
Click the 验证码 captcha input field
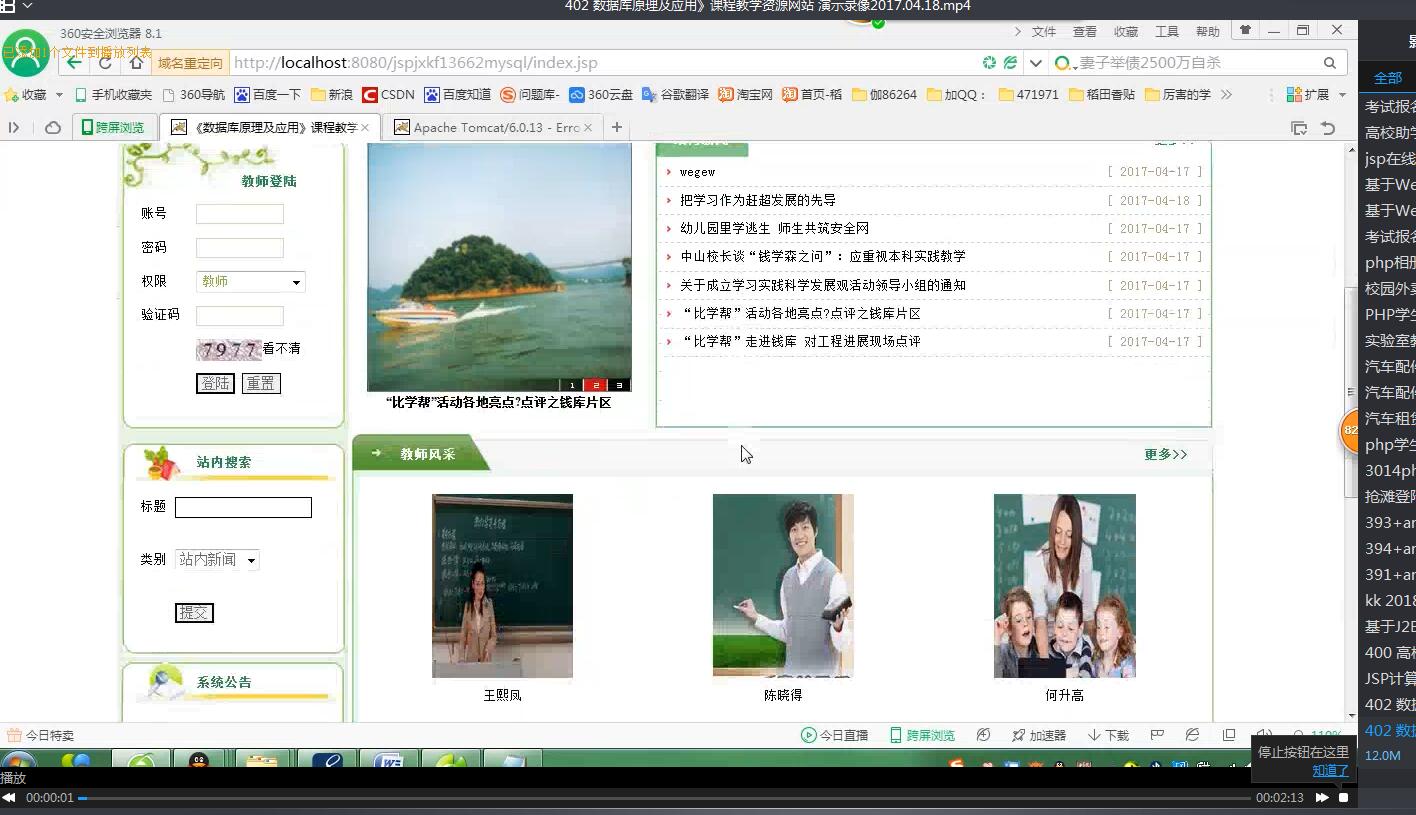click(x=240, y=316)
